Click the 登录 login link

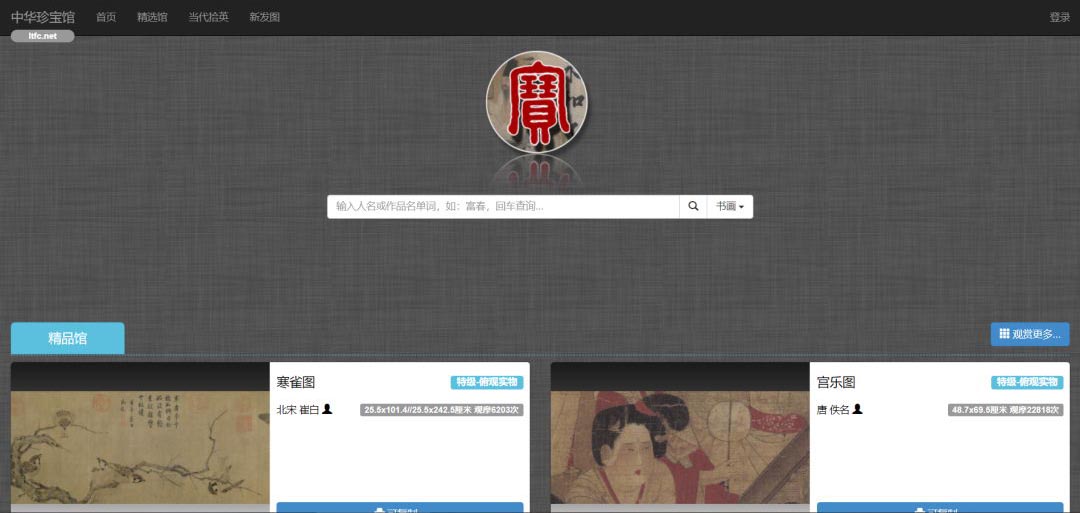point(1059,17)
